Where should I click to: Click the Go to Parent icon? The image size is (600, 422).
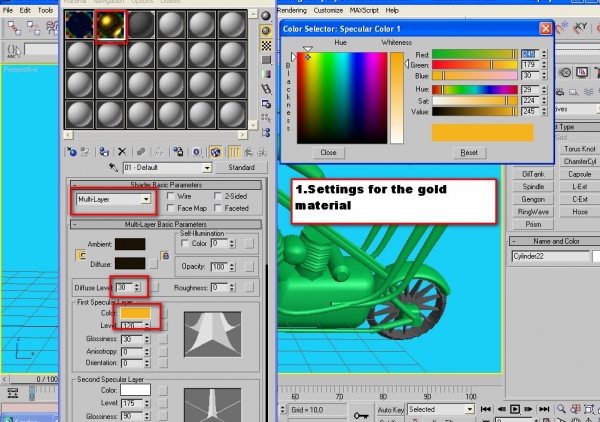(x=249, y=152)
